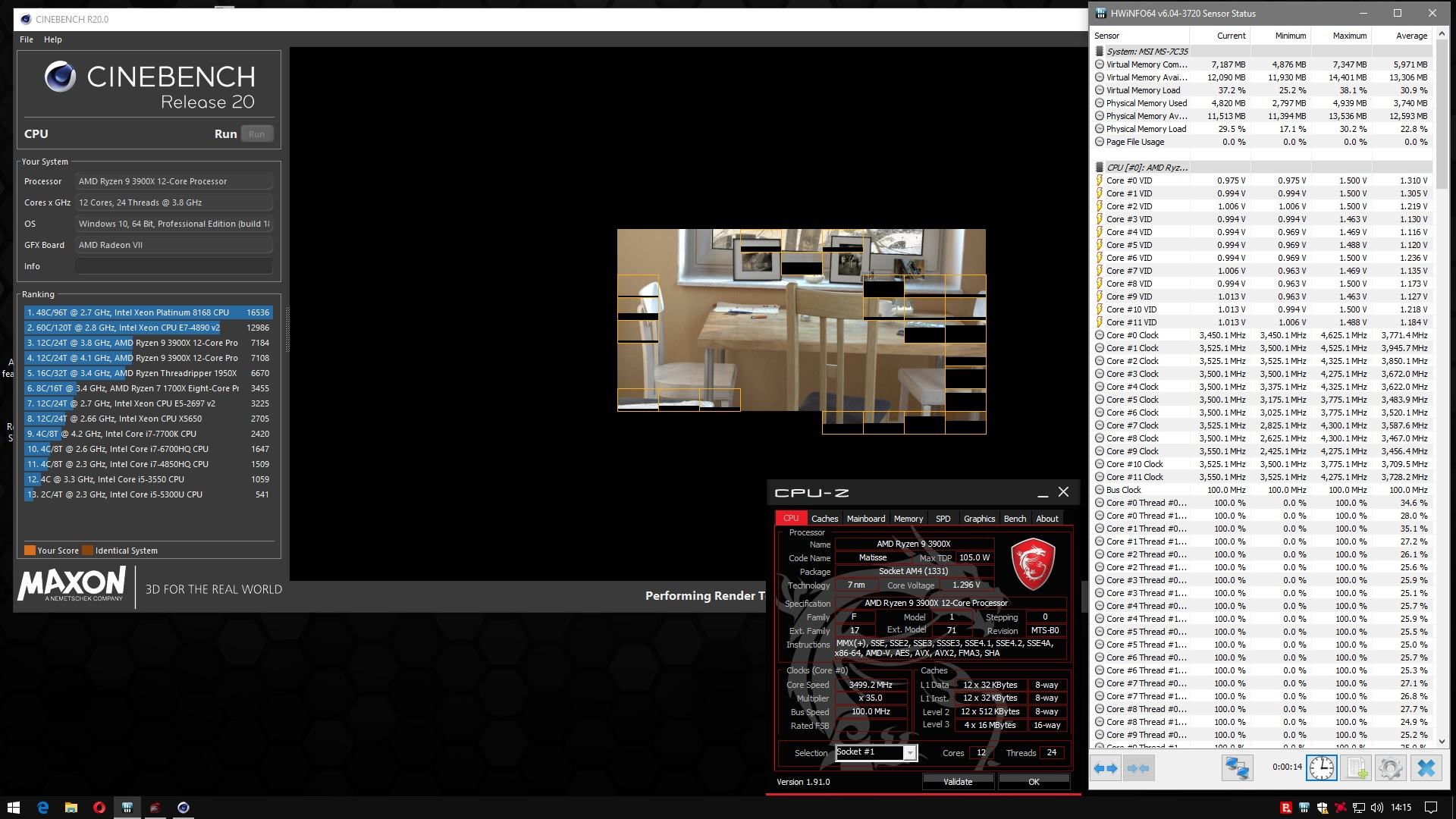Click the Bus Clock sensor icon
Image resolution: width=1456 pixels, height=819 pixels.
tap(1100, 490)
